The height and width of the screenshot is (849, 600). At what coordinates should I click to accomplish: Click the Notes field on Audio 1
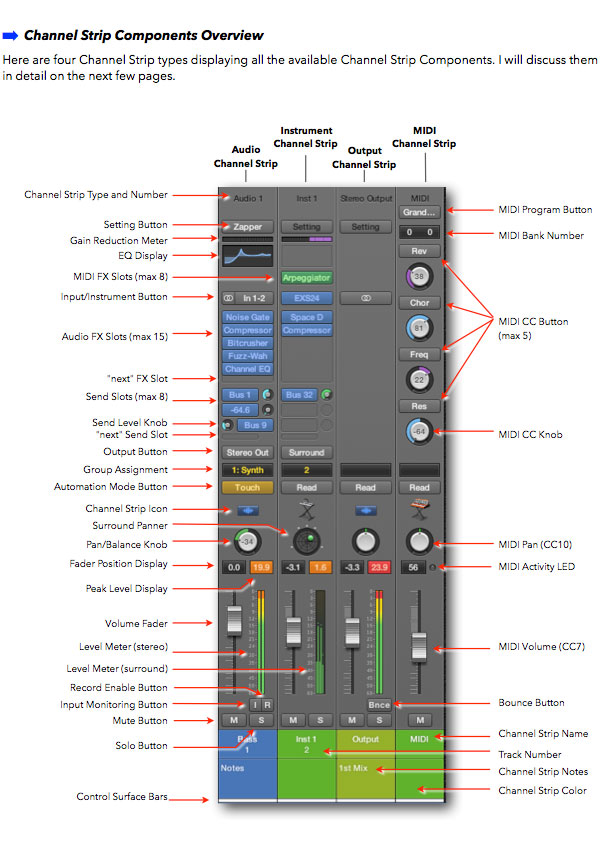tap(247, 779)
